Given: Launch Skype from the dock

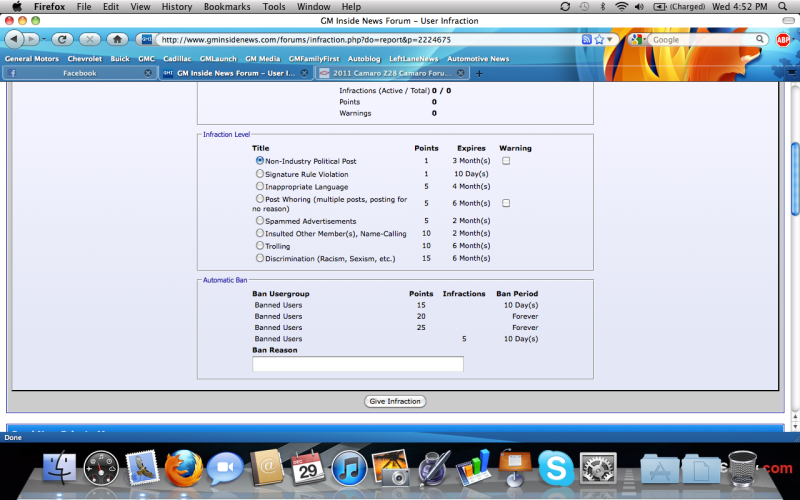Looking at the screenshot, I should (x=554, y=467).
